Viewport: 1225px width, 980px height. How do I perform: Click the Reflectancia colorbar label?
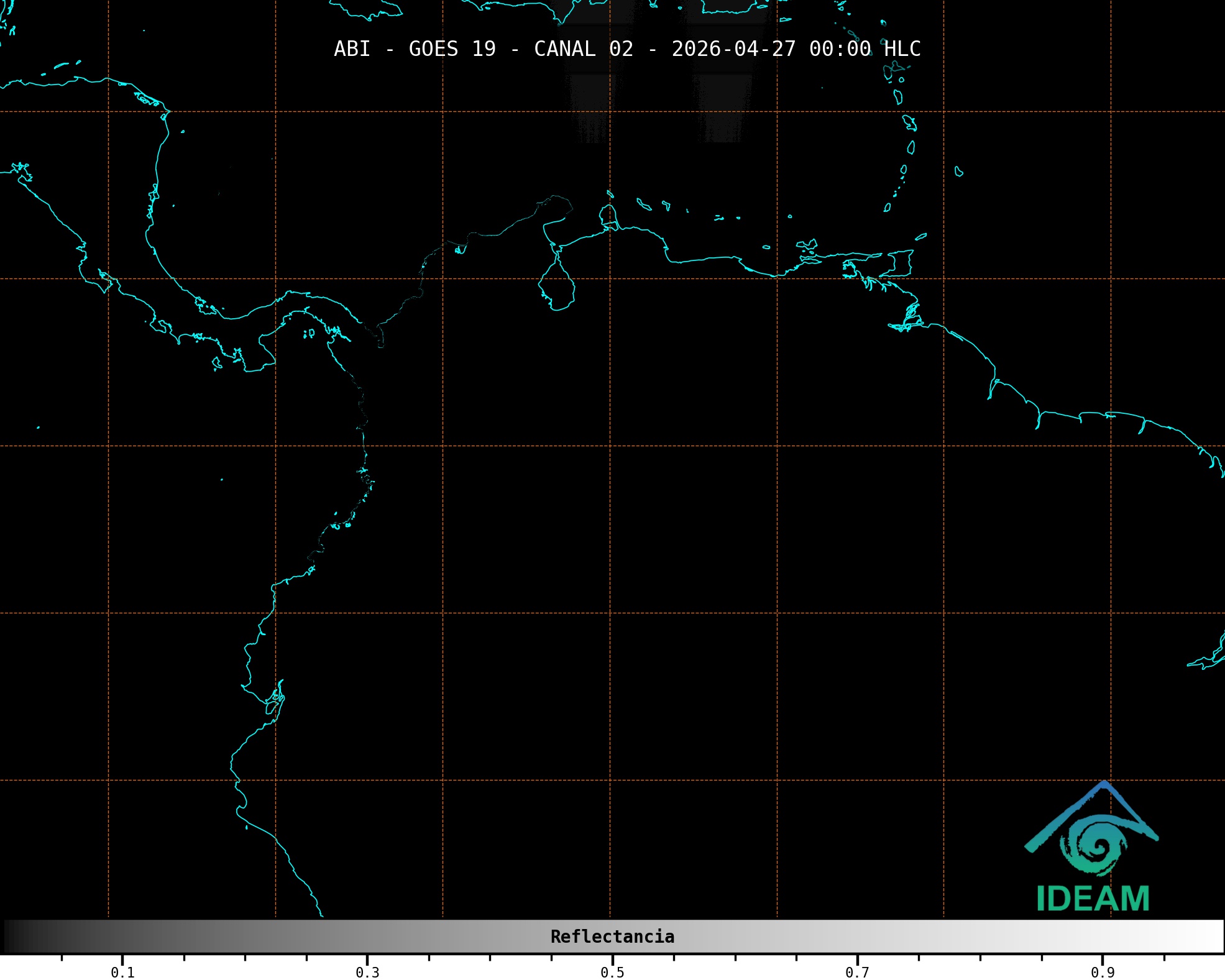point(612,936)
